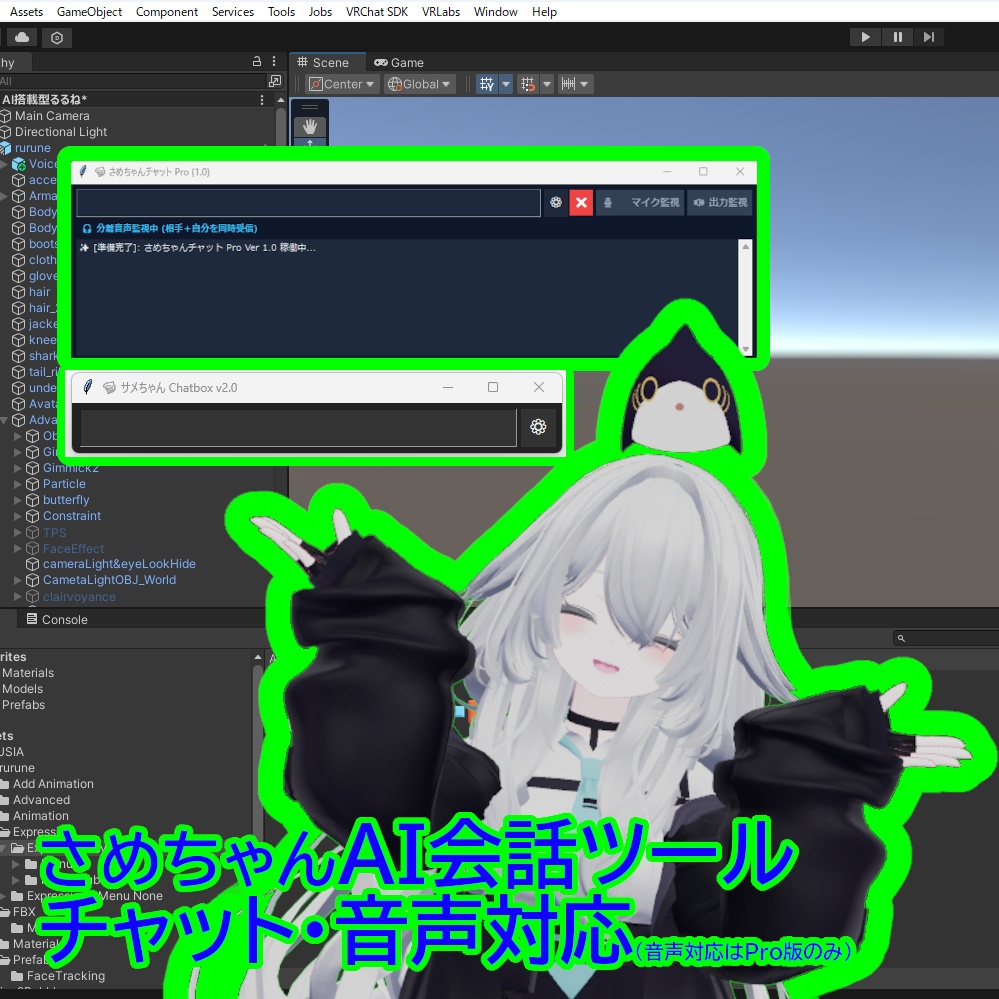Open the Unity cloud services icon

pyautogui.click(x=22, y=38)
